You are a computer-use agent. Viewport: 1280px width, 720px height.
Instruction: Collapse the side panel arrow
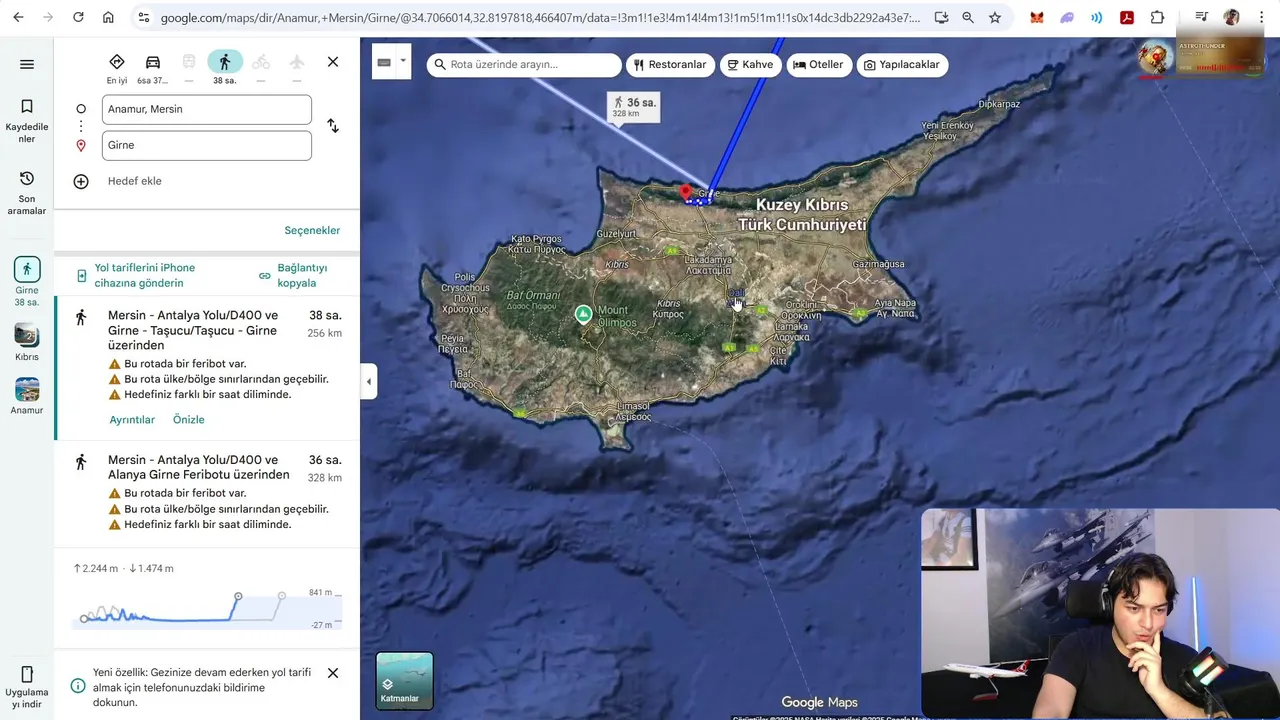[369, 381]
